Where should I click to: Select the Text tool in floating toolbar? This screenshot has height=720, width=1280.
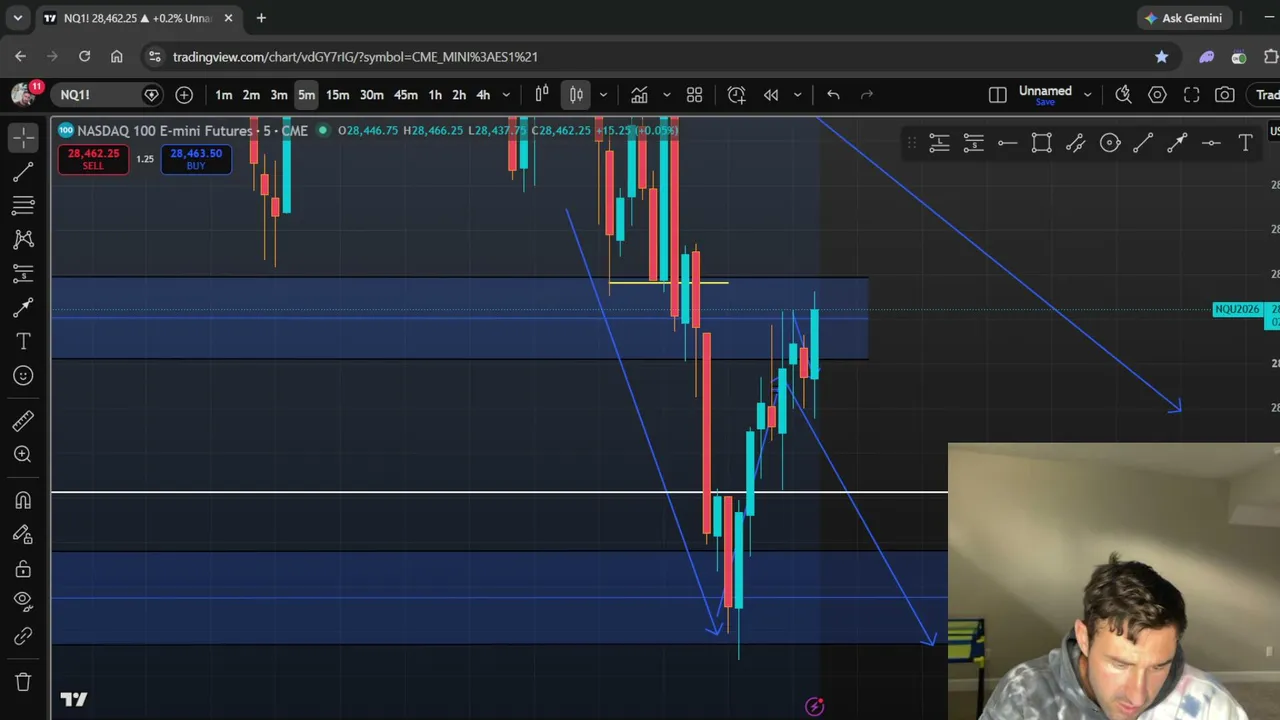[1246, 144]
